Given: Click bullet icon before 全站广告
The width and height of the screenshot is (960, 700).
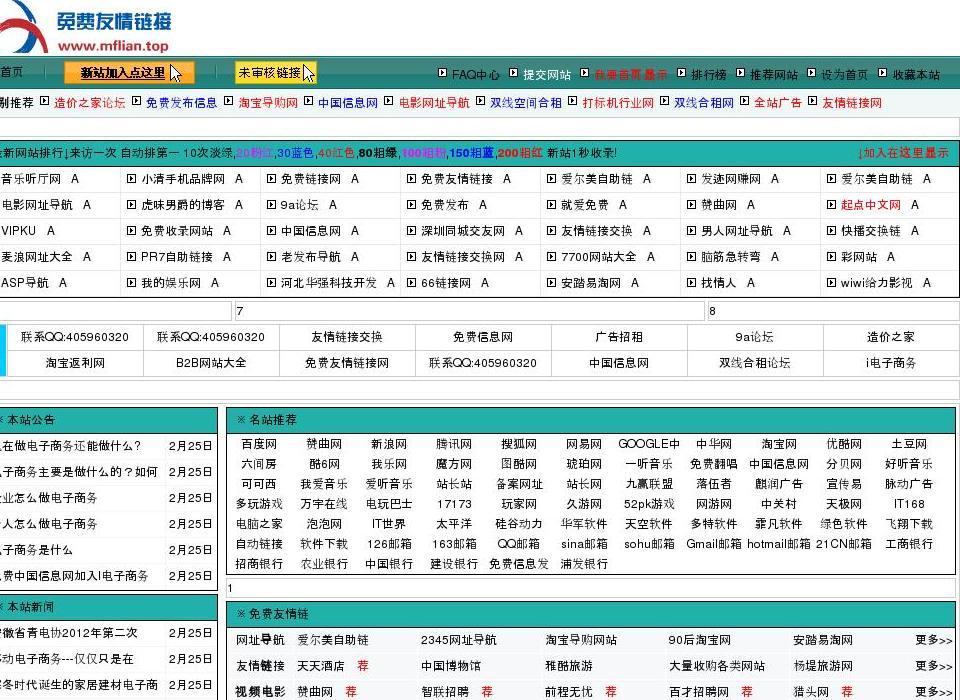Looking at the screenshot, I should coord(744,101).
